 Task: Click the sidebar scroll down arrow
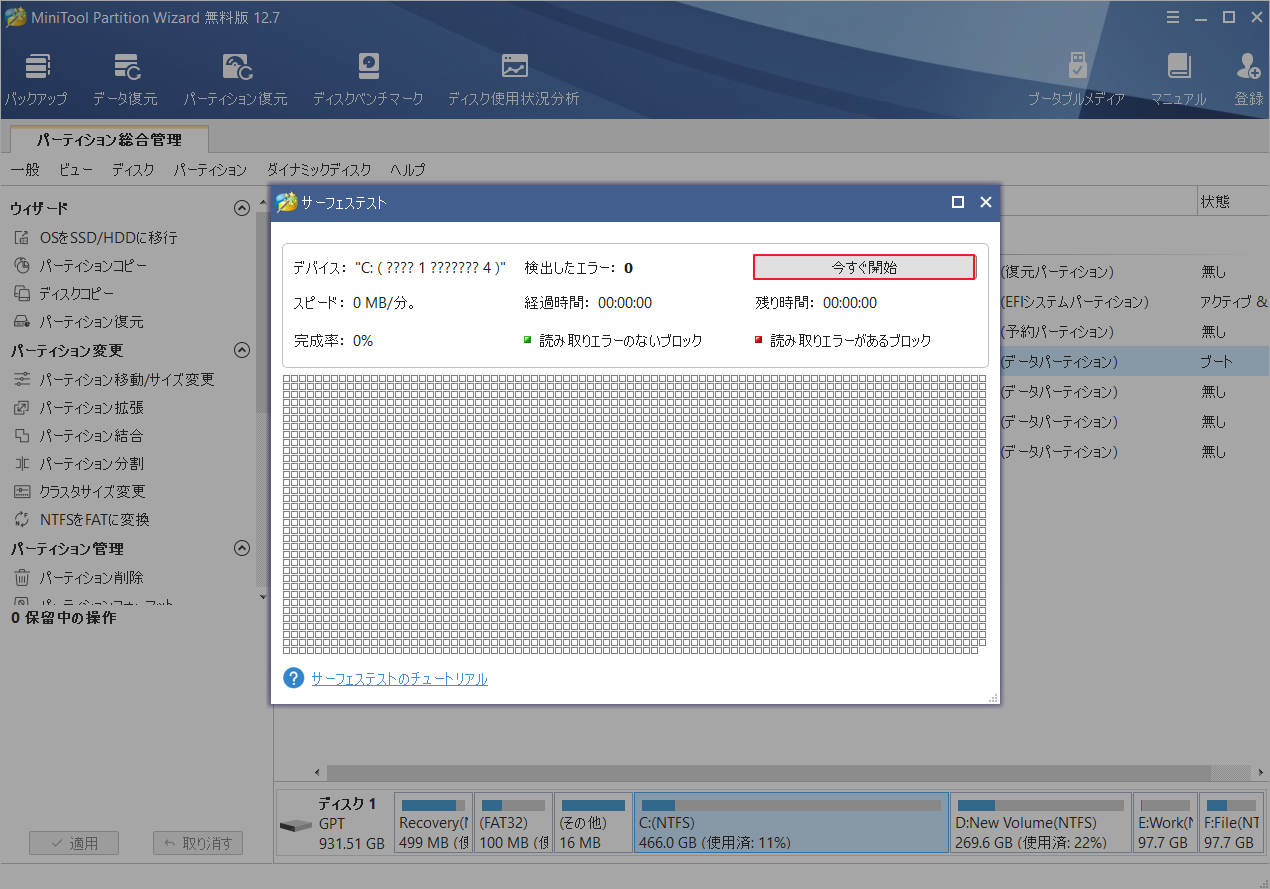point(263,597)
